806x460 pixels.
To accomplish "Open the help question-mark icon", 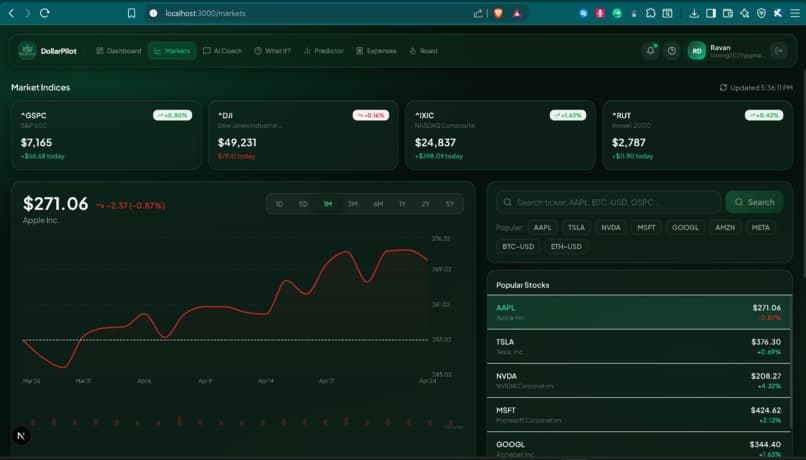I will [x=671, y=50].
